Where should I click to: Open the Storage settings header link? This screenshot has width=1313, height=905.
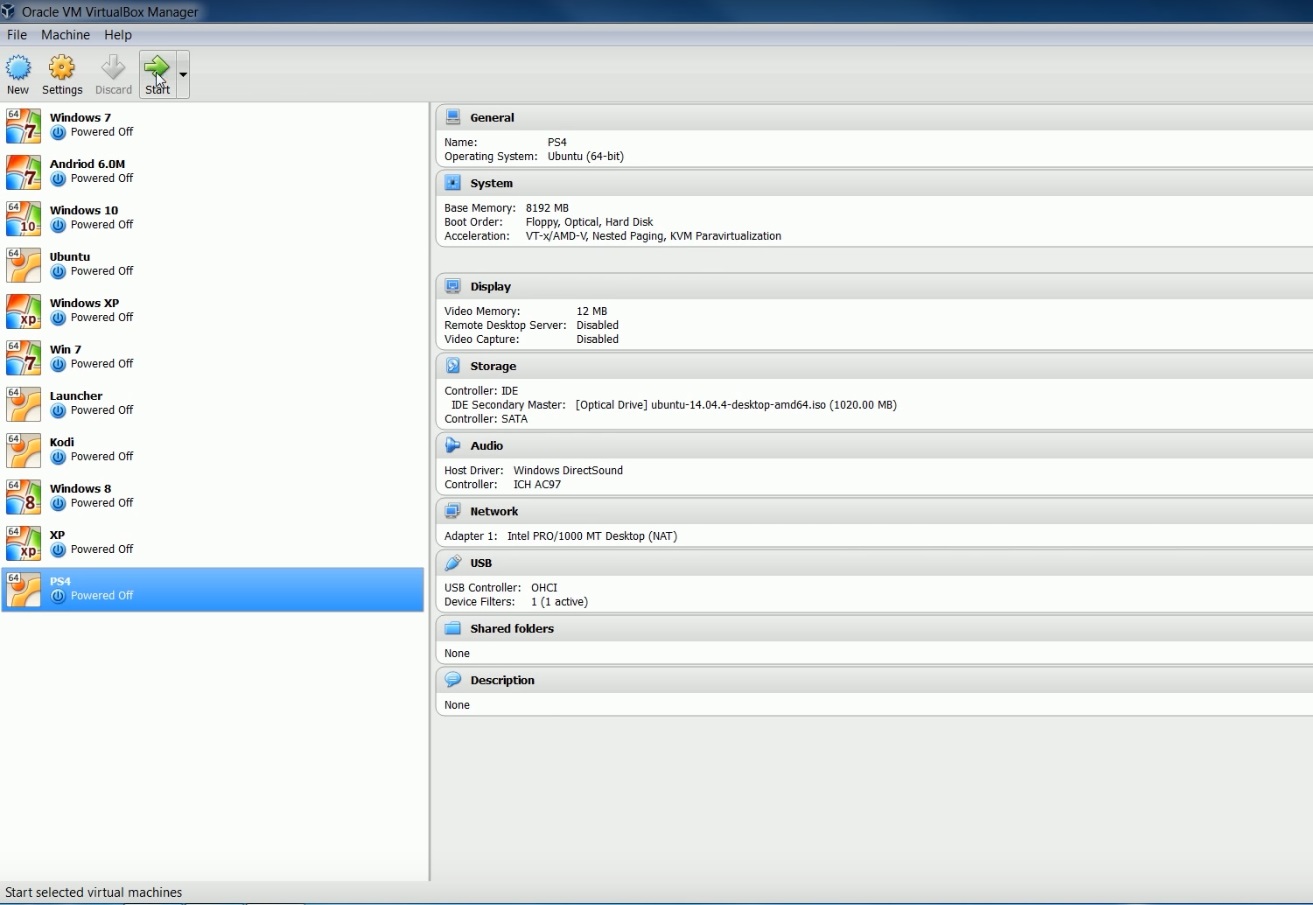click(493, 367)
